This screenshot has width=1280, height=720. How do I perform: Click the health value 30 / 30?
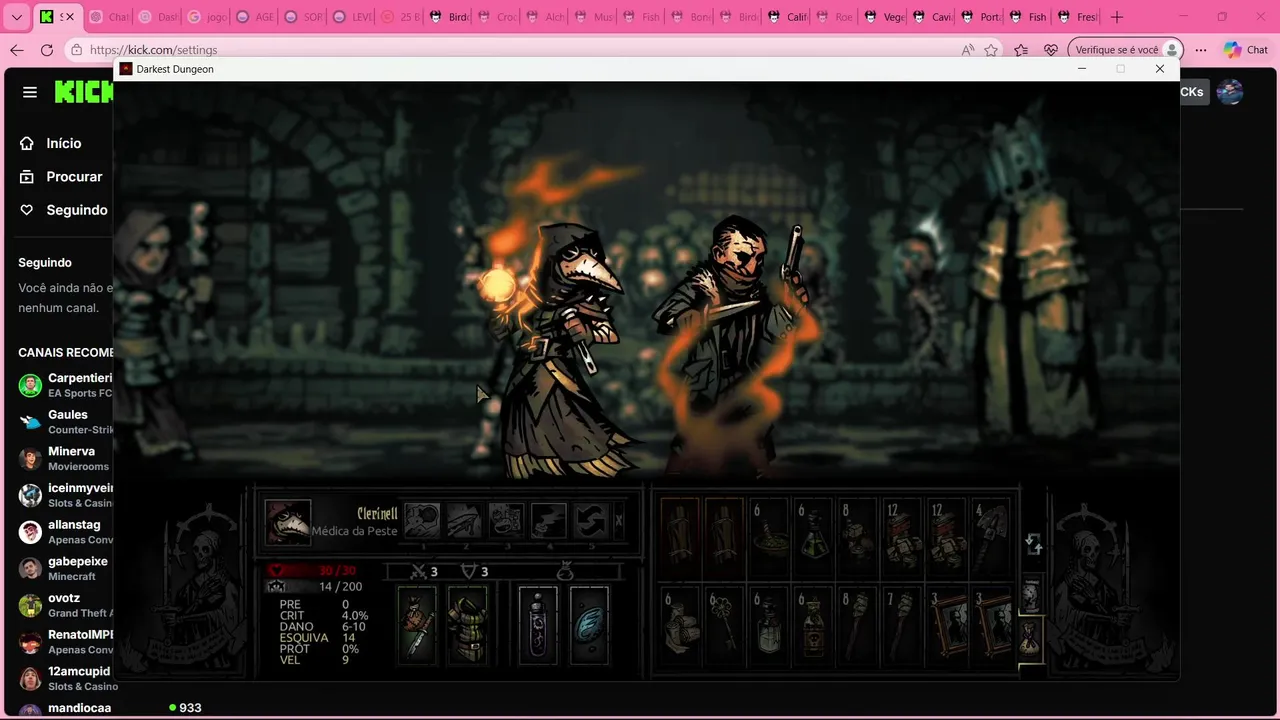click(336, 571)
